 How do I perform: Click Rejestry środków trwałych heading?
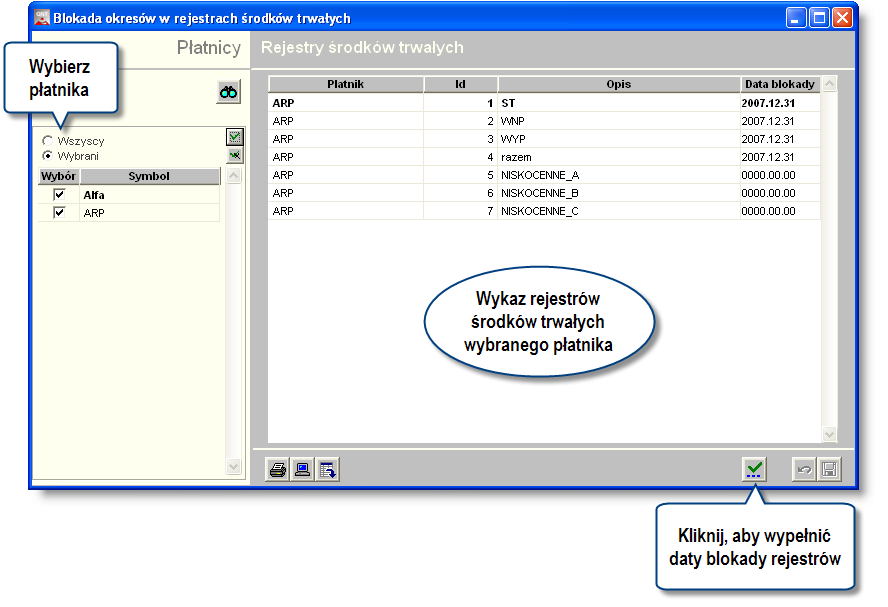coord(362,48)
